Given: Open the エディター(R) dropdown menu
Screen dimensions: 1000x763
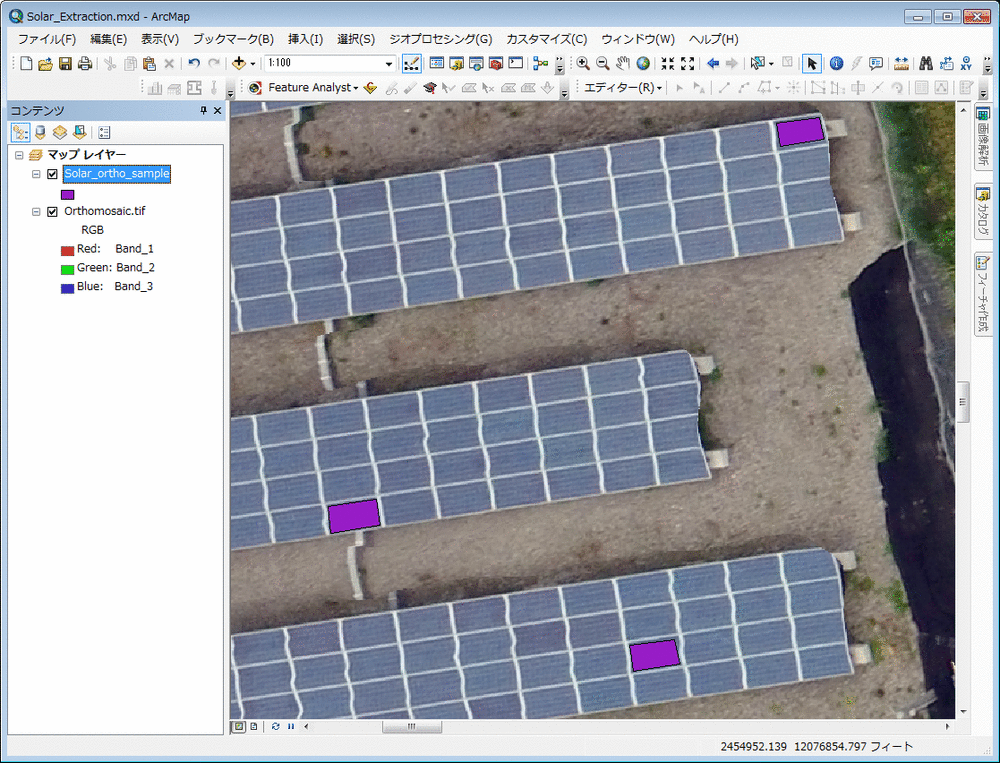Looking at the screenshot, I should (623, 88).
